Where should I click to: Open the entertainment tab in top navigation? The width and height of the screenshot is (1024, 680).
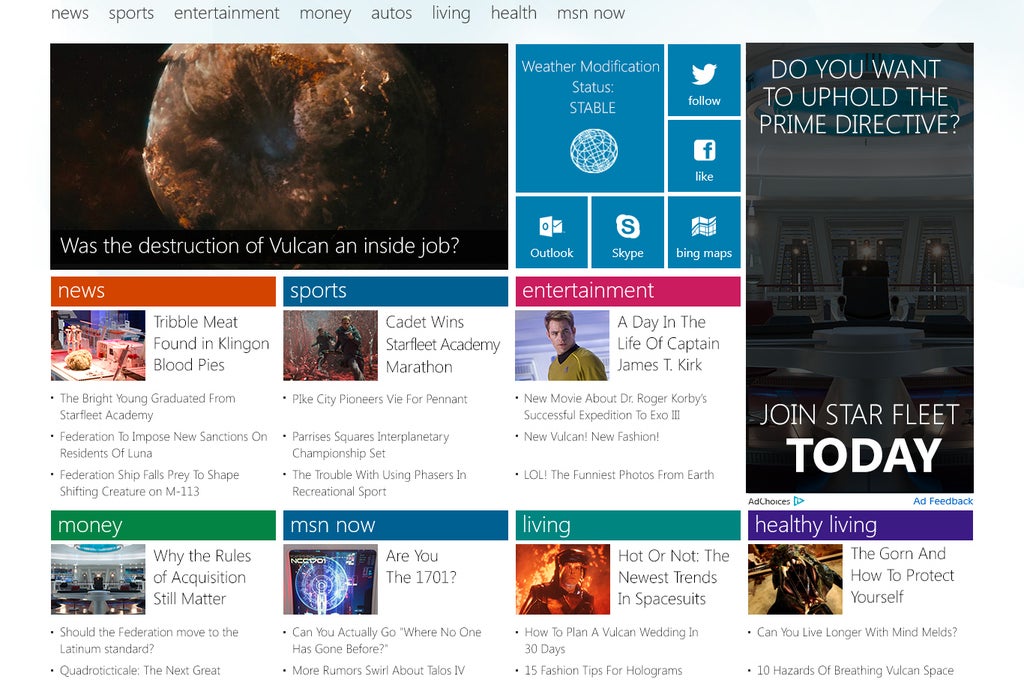[226, 13]
